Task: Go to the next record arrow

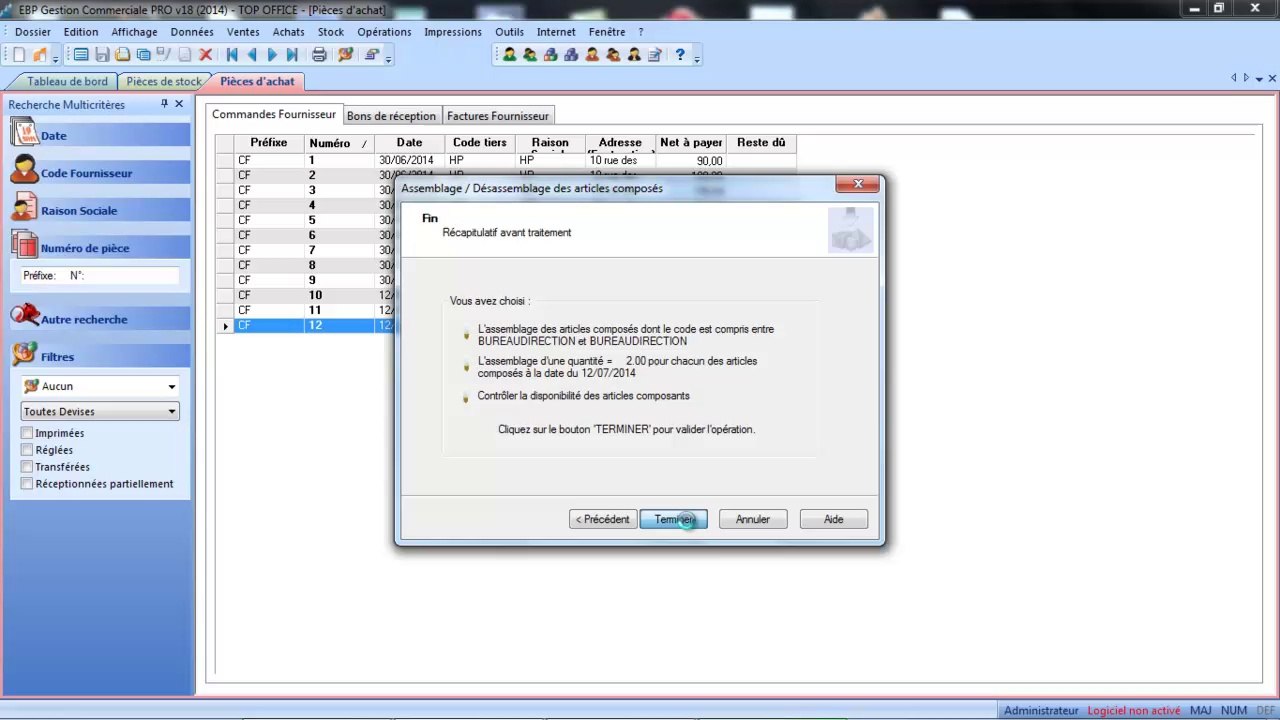Action: click(x=272, y=55)
